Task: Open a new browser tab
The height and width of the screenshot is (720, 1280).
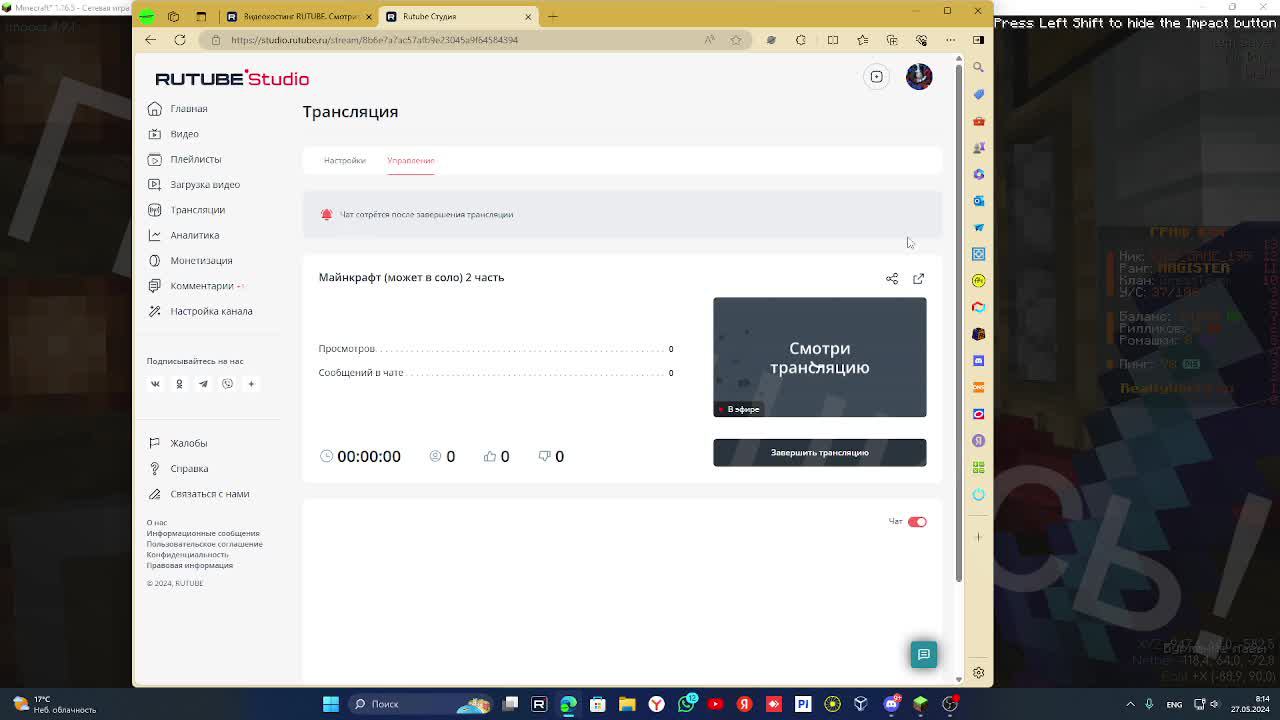Action: 553,16
